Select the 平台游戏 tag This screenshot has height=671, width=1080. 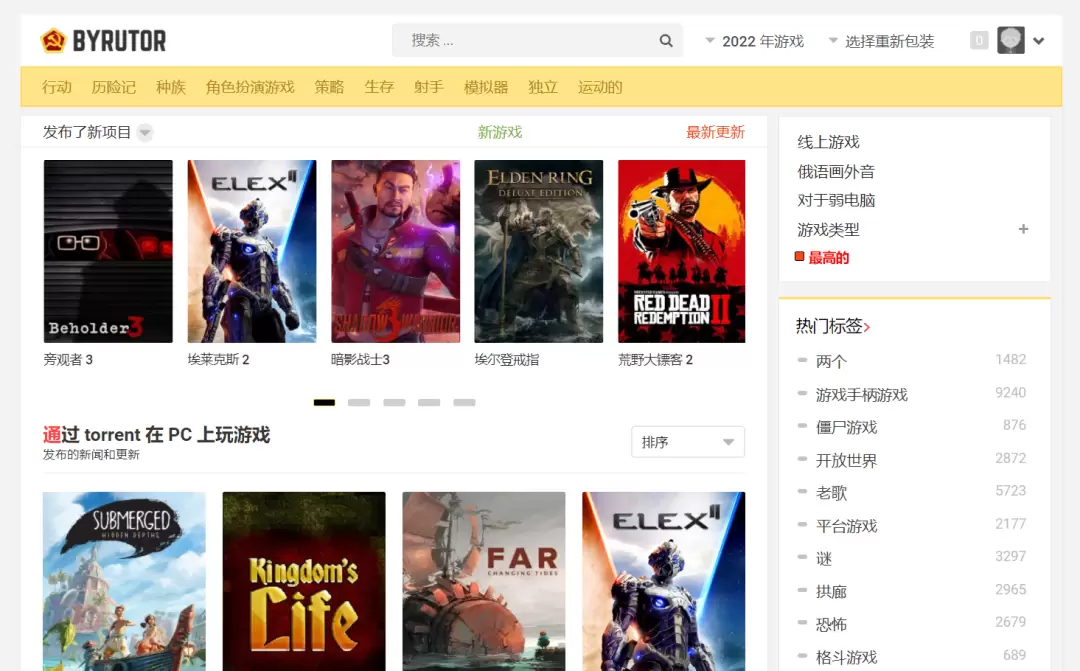click(847, 526)
